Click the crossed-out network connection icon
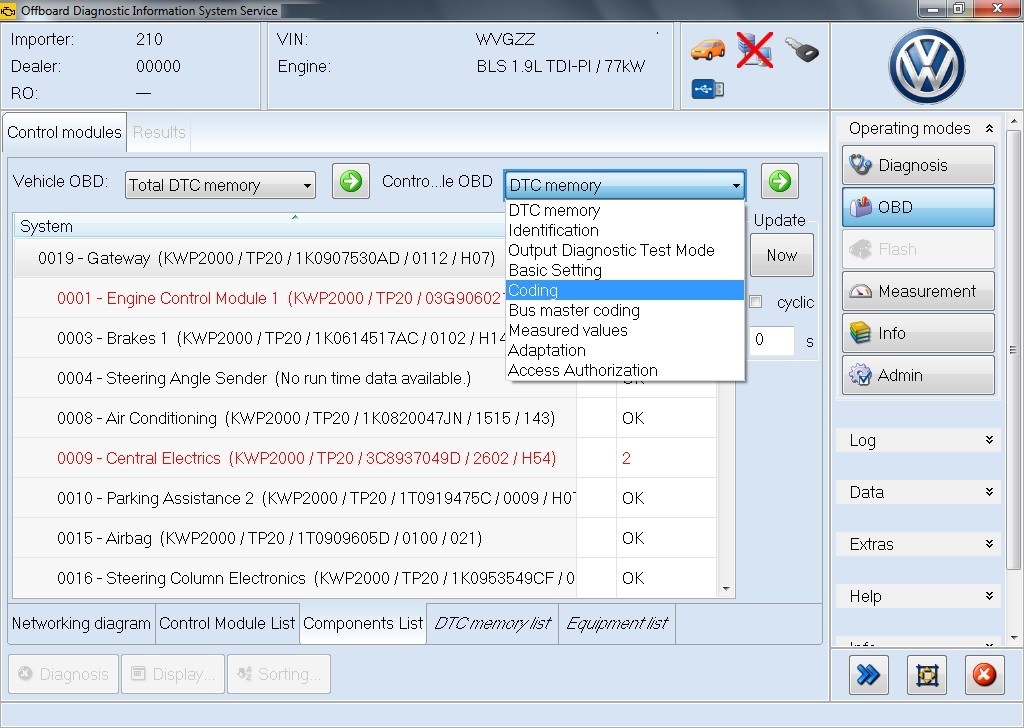 pyautogui.click(x=754, y=50)
